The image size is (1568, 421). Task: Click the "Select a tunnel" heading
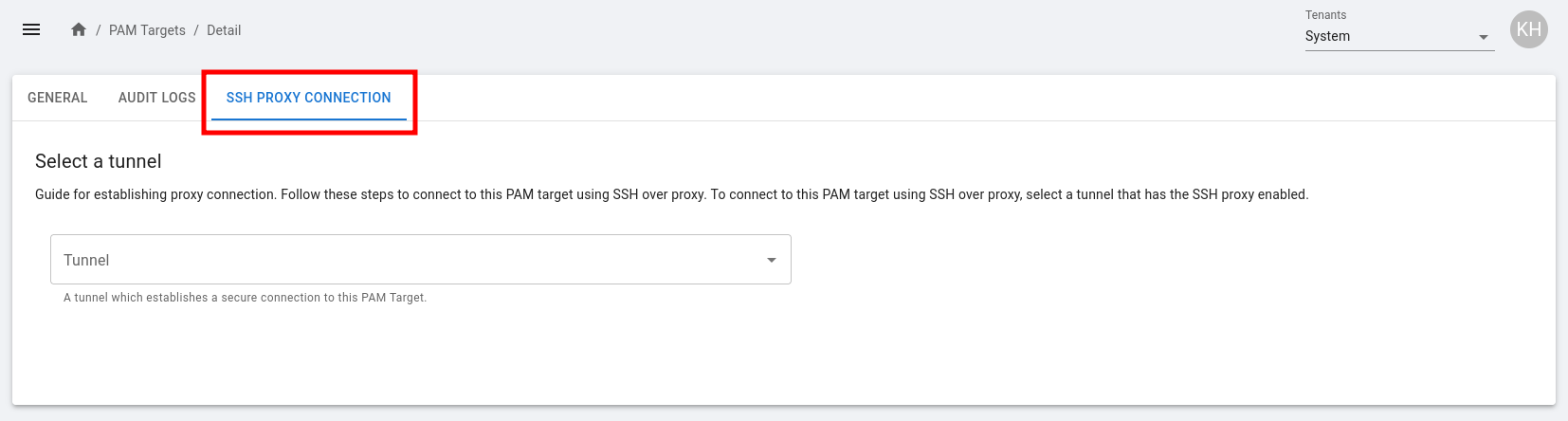click(x=99, y=161)
